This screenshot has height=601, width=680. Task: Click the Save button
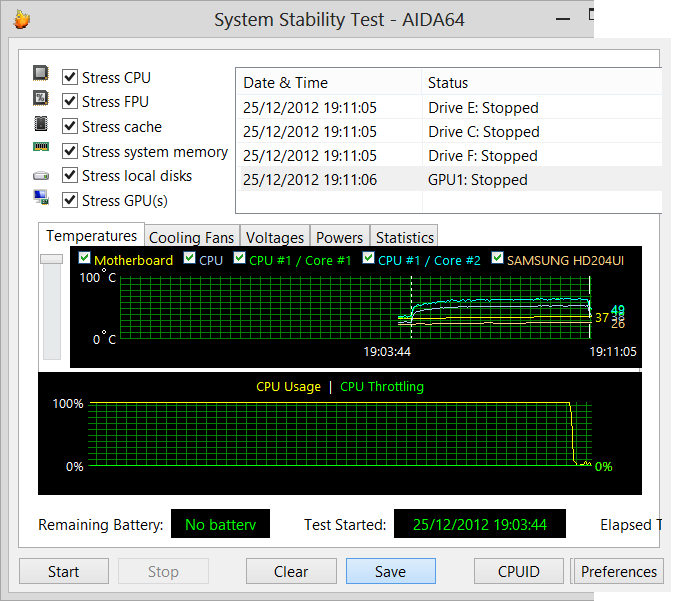tap(390, 571)
